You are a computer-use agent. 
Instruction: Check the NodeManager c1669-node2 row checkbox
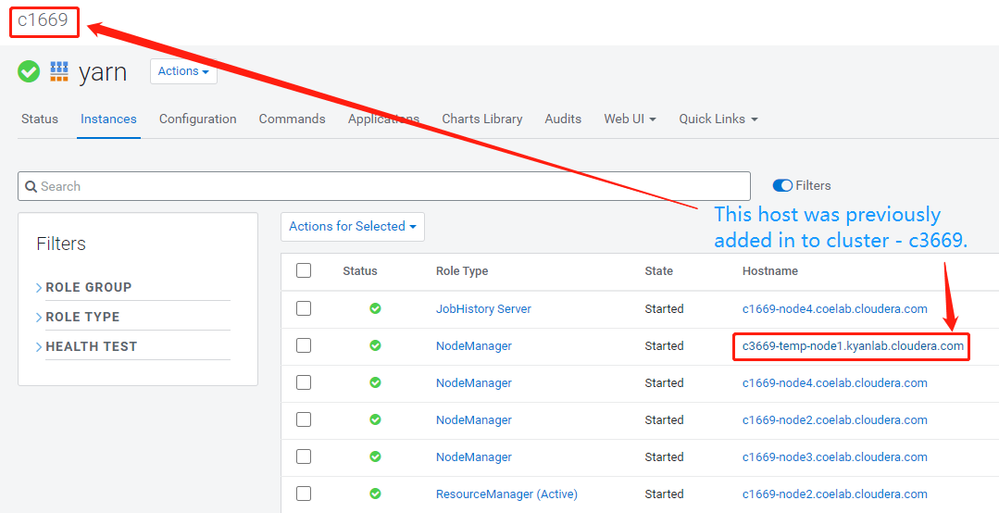[304, 419]
